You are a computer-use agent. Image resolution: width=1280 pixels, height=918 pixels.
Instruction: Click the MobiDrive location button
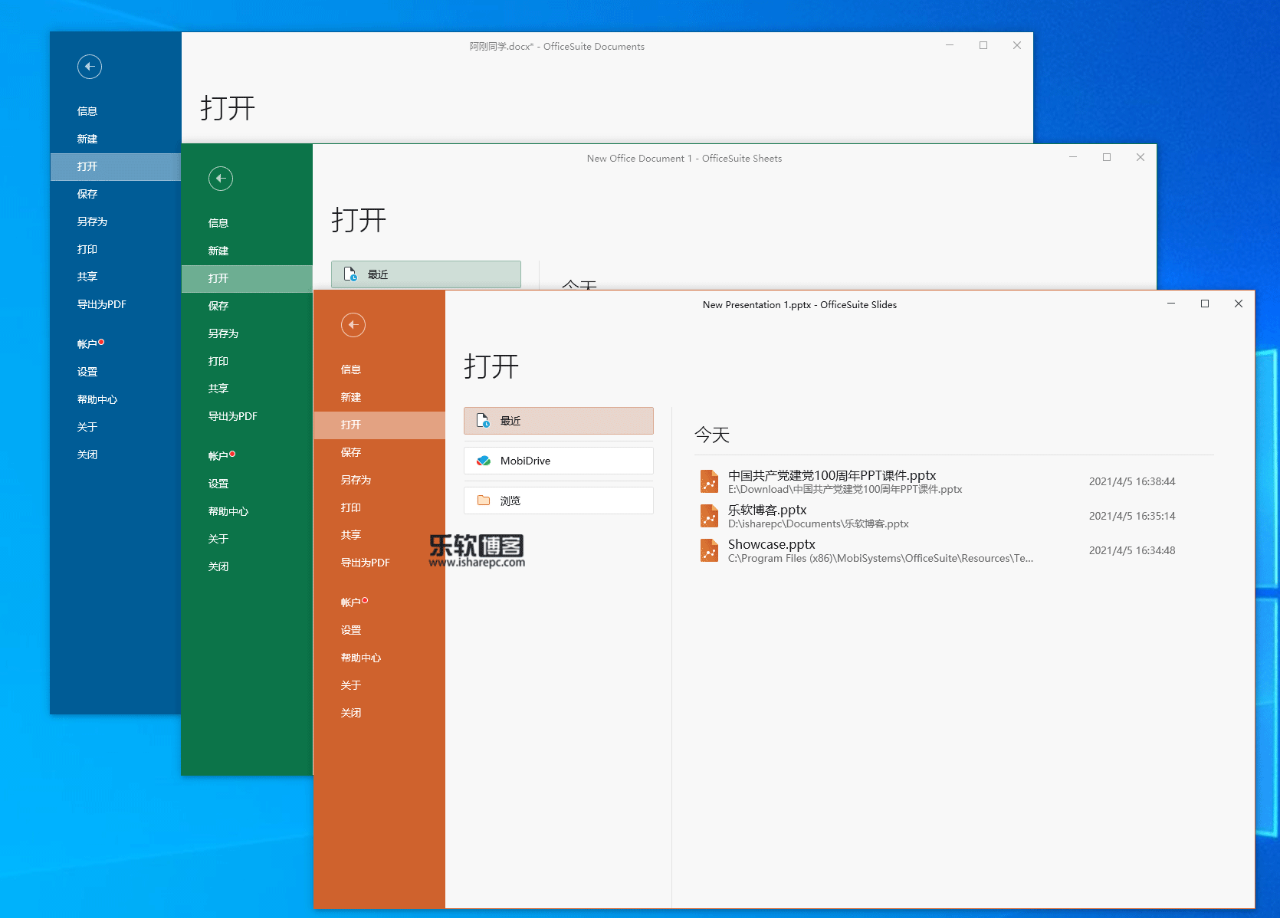click(559, 461)
